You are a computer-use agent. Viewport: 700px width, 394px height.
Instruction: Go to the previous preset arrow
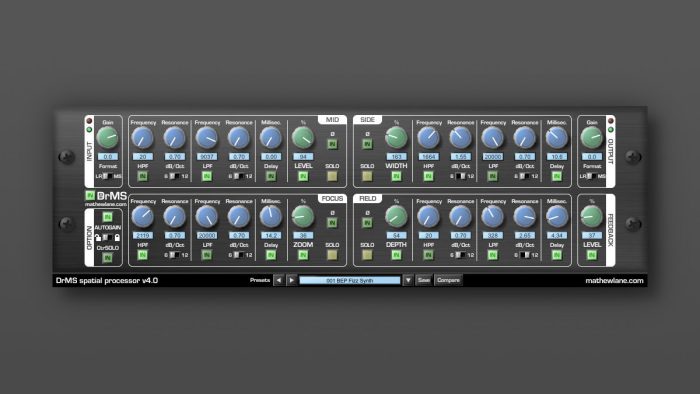tap(279, 280)
